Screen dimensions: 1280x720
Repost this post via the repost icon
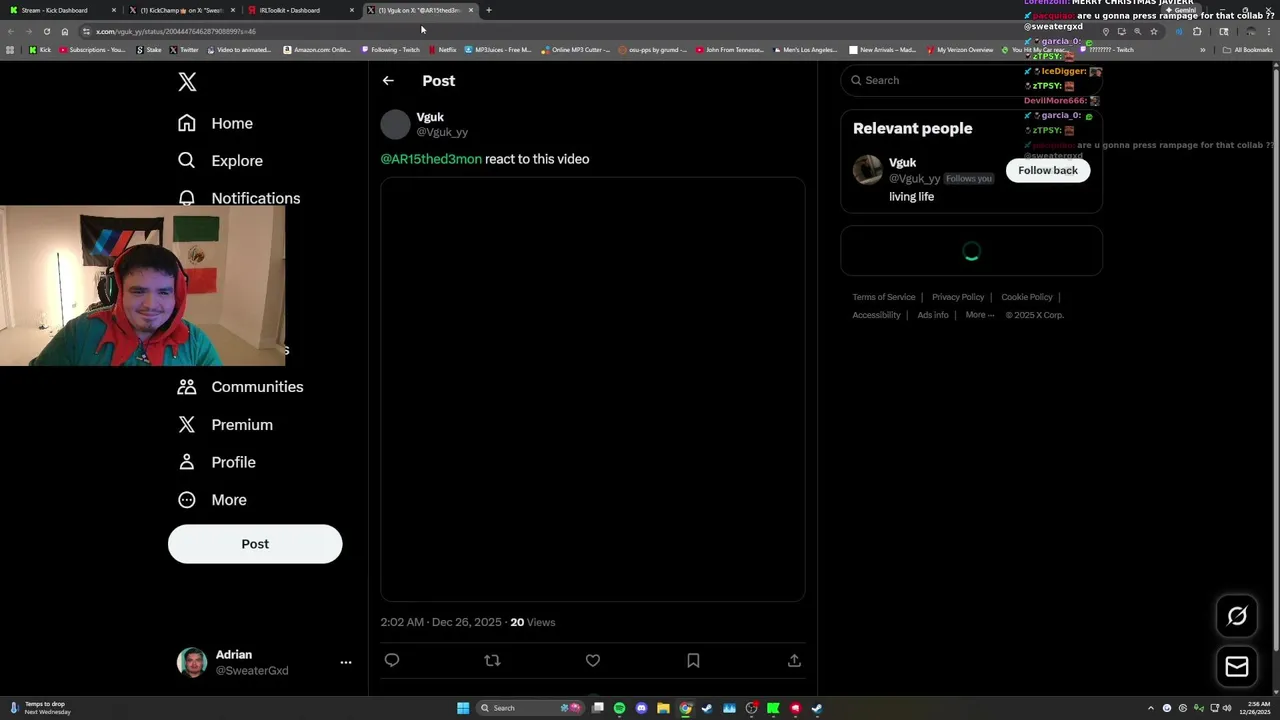coord(492,660)
